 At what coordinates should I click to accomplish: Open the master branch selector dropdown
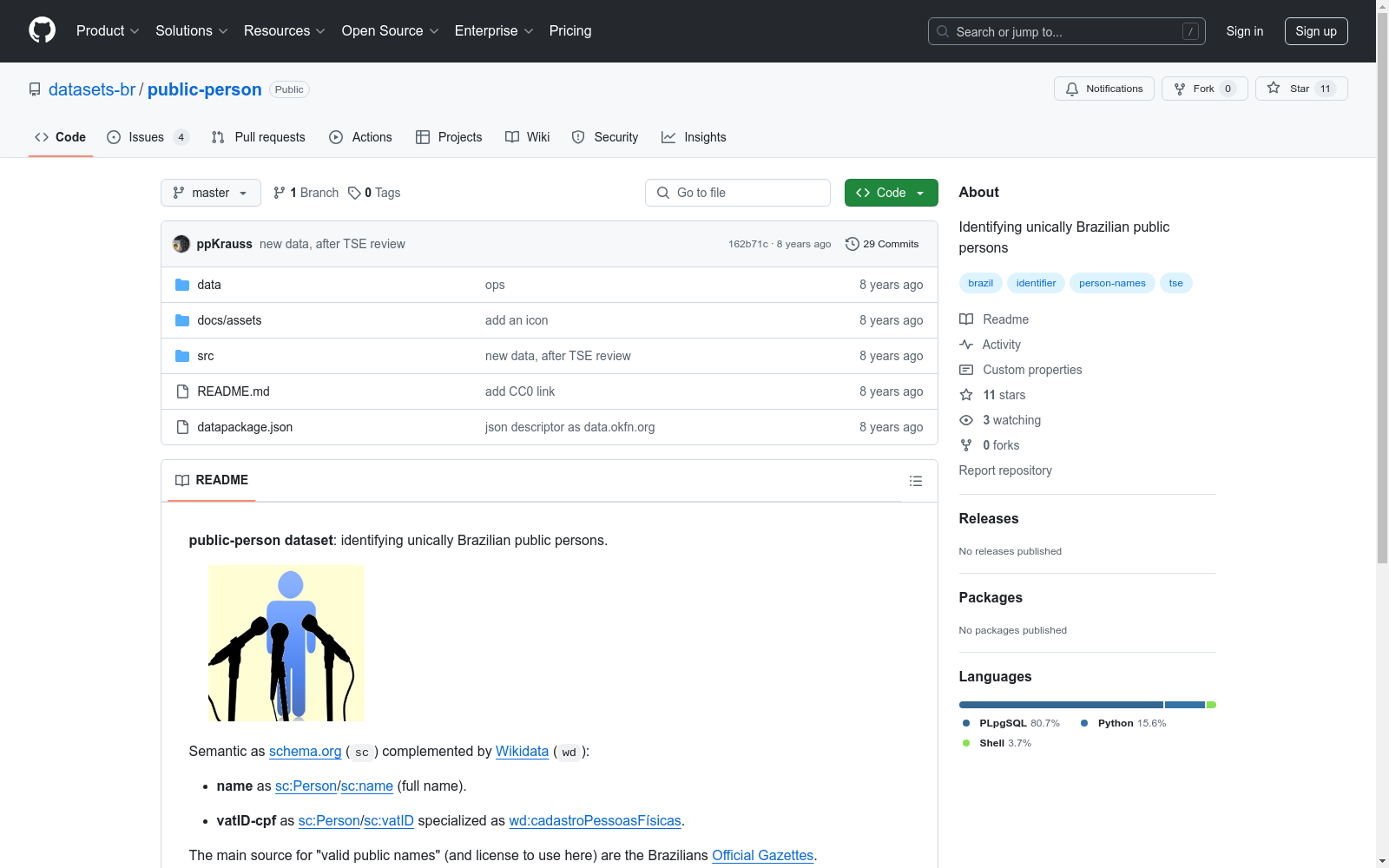point(211,193)
